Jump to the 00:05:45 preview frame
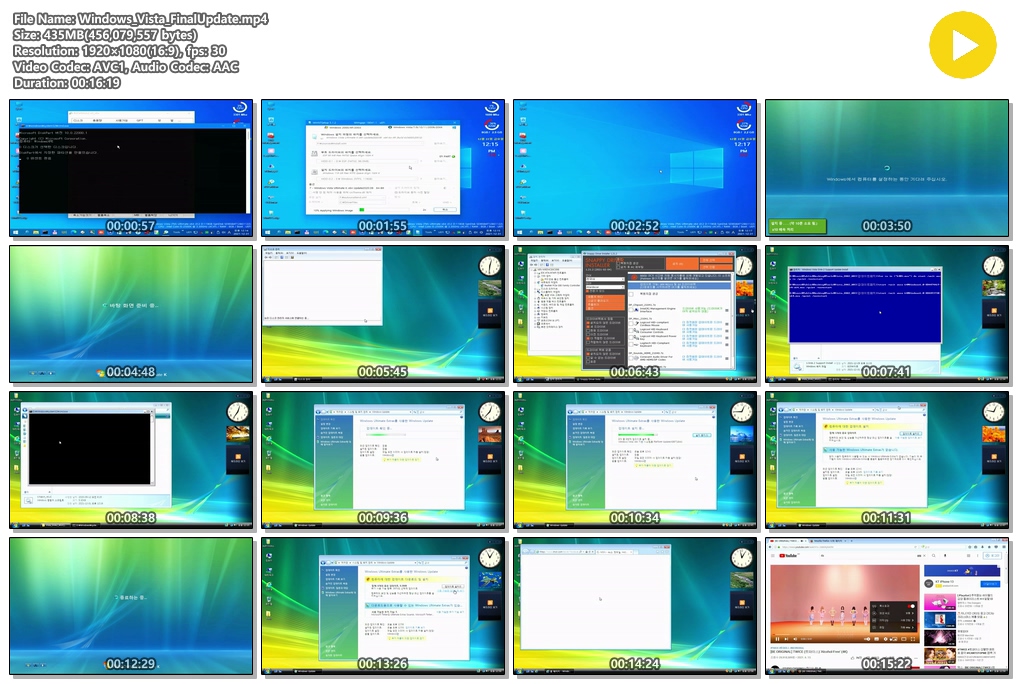The height and width of the screenshot is (684, 1018). tap(383, 314)
